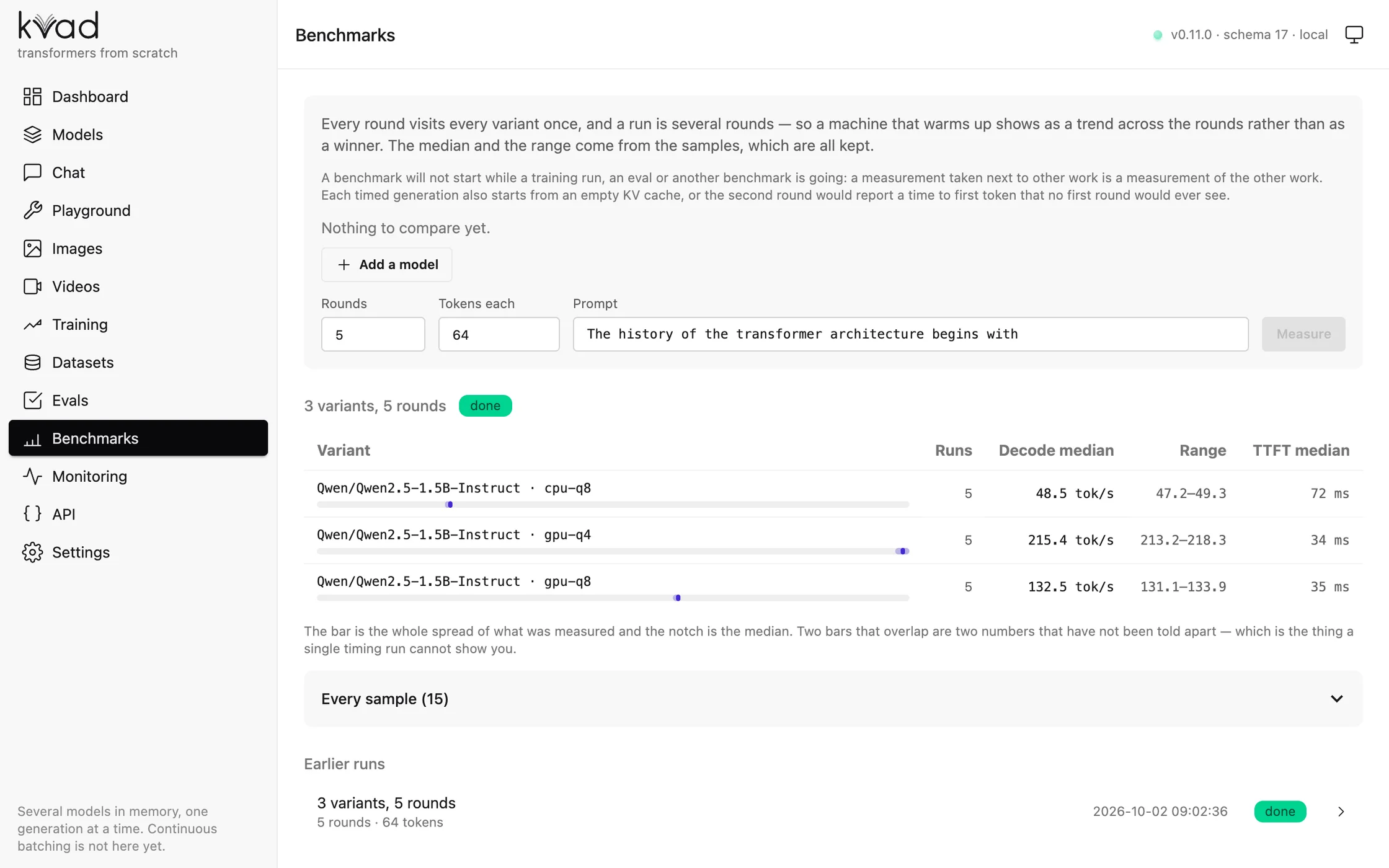
Task: Click the Dashboard grid icon
Action: (x=32, y=97)
